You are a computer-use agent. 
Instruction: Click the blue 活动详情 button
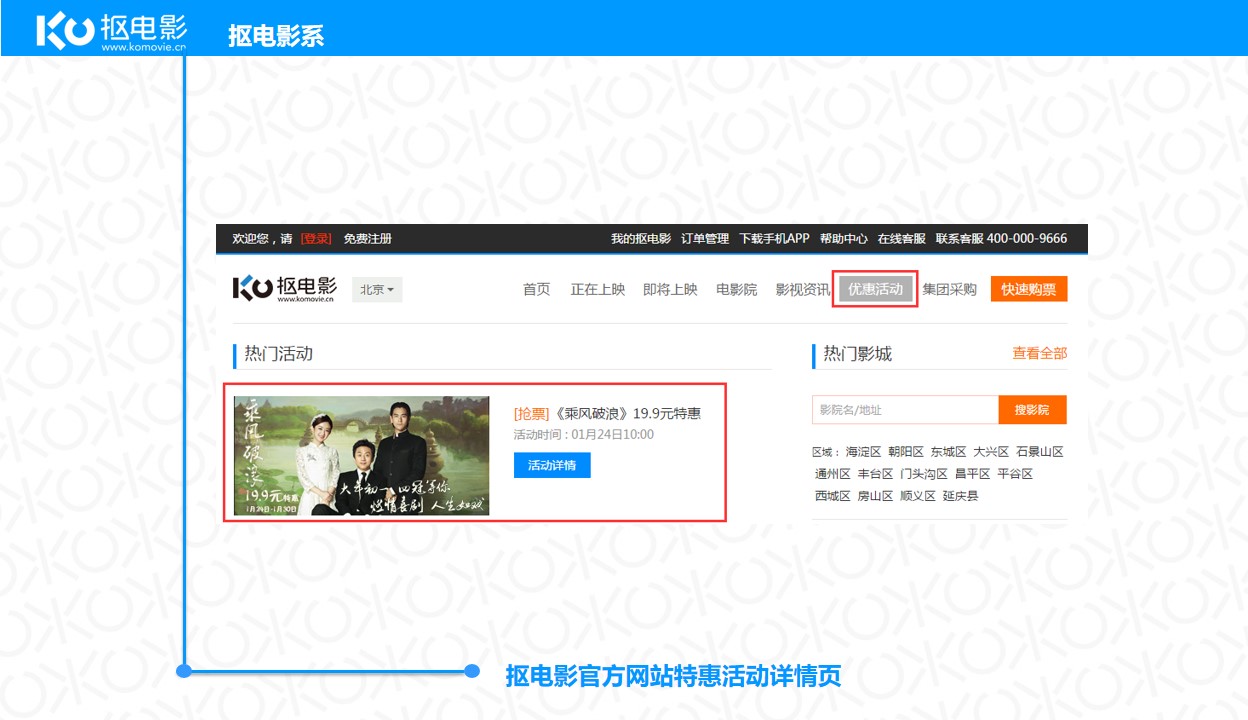[x=552, y=465]
